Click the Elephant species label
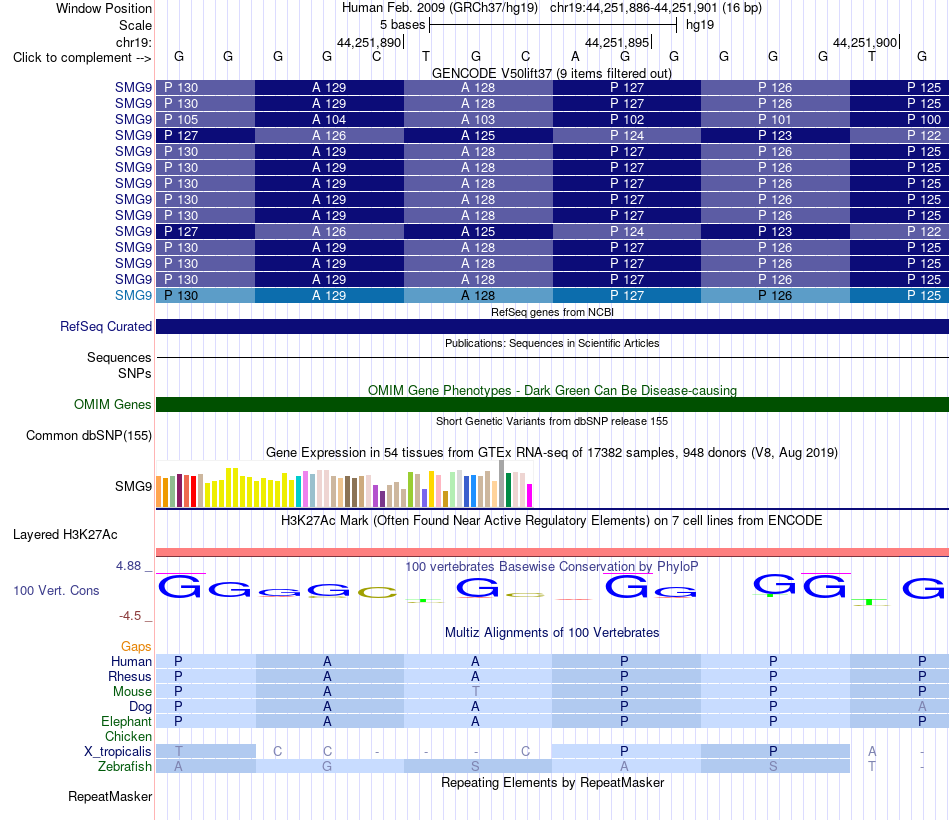 (x=126, y=721)
